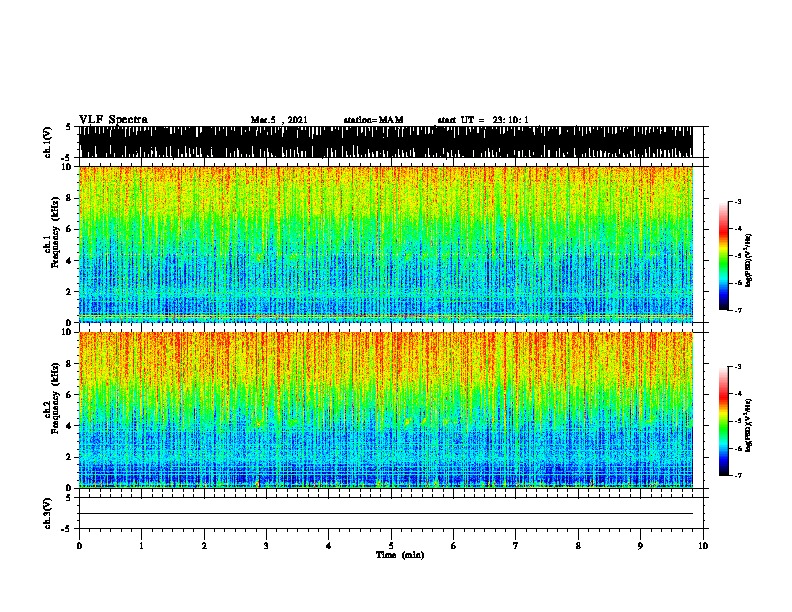Click the ch.1 waveform panel at top

pos(386,142)
